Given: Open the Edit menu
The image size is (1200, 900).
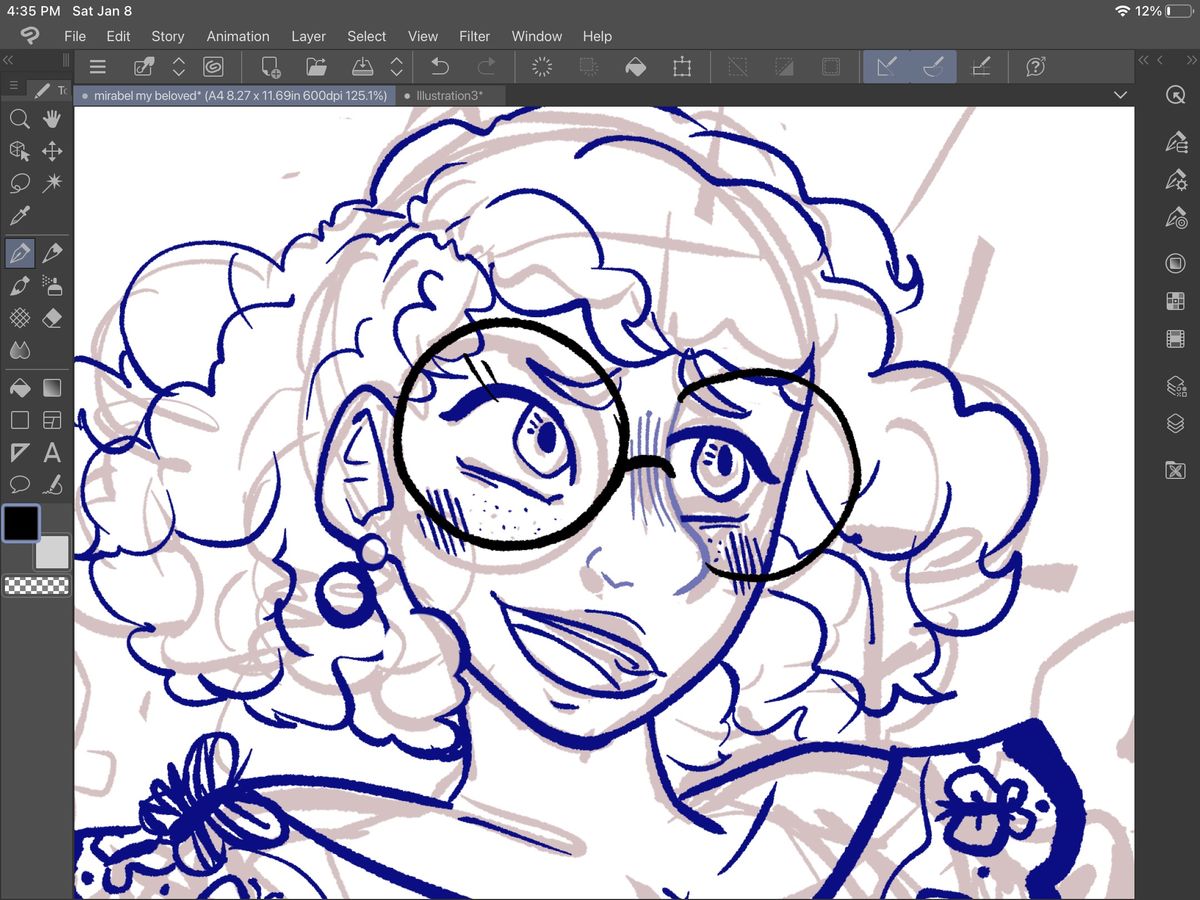Looking at the screenshot, I should tap(118, 36).
